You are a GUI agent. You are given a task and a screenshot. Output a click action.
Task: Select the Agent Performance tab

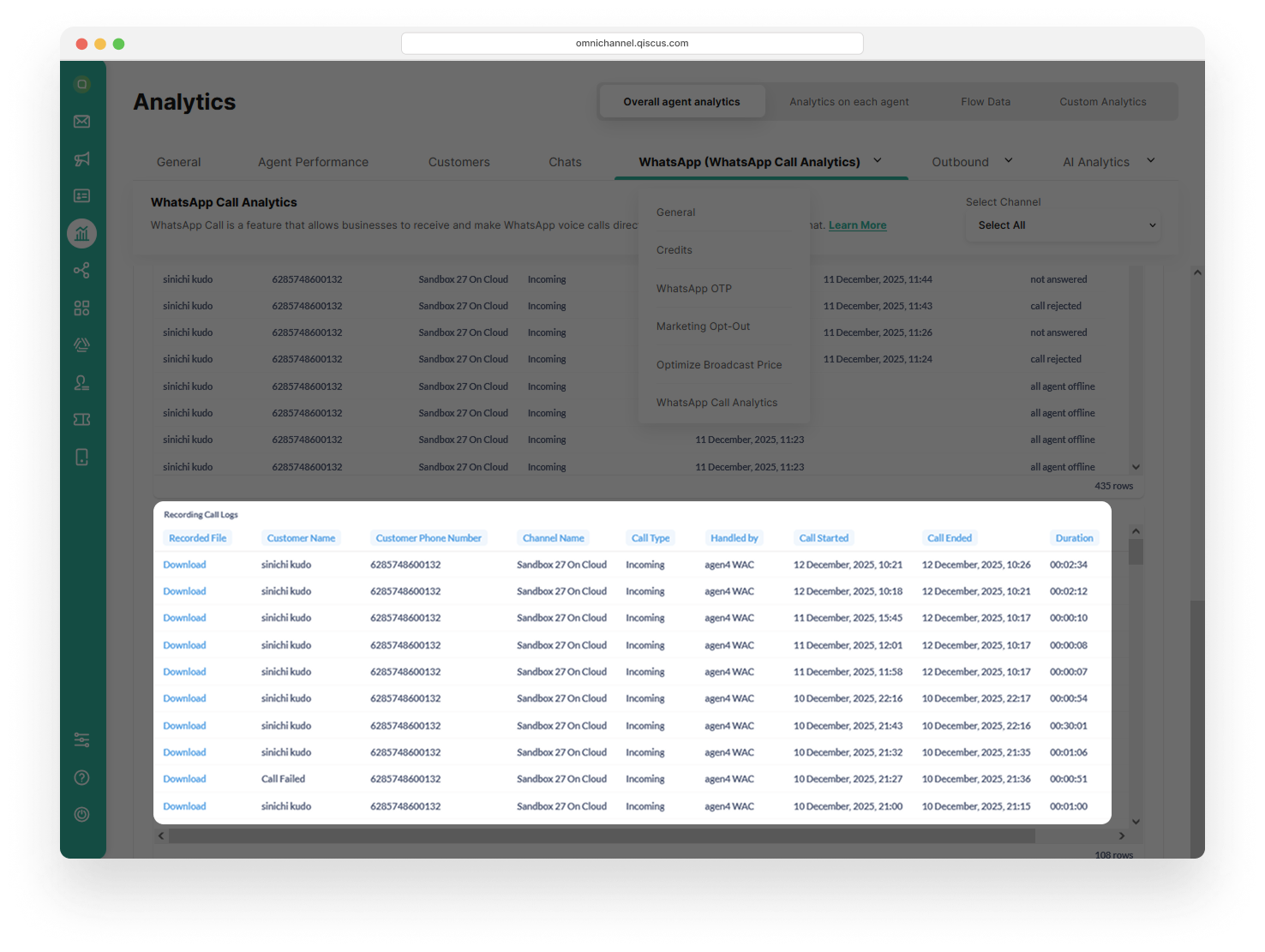[x=313, y=162]
